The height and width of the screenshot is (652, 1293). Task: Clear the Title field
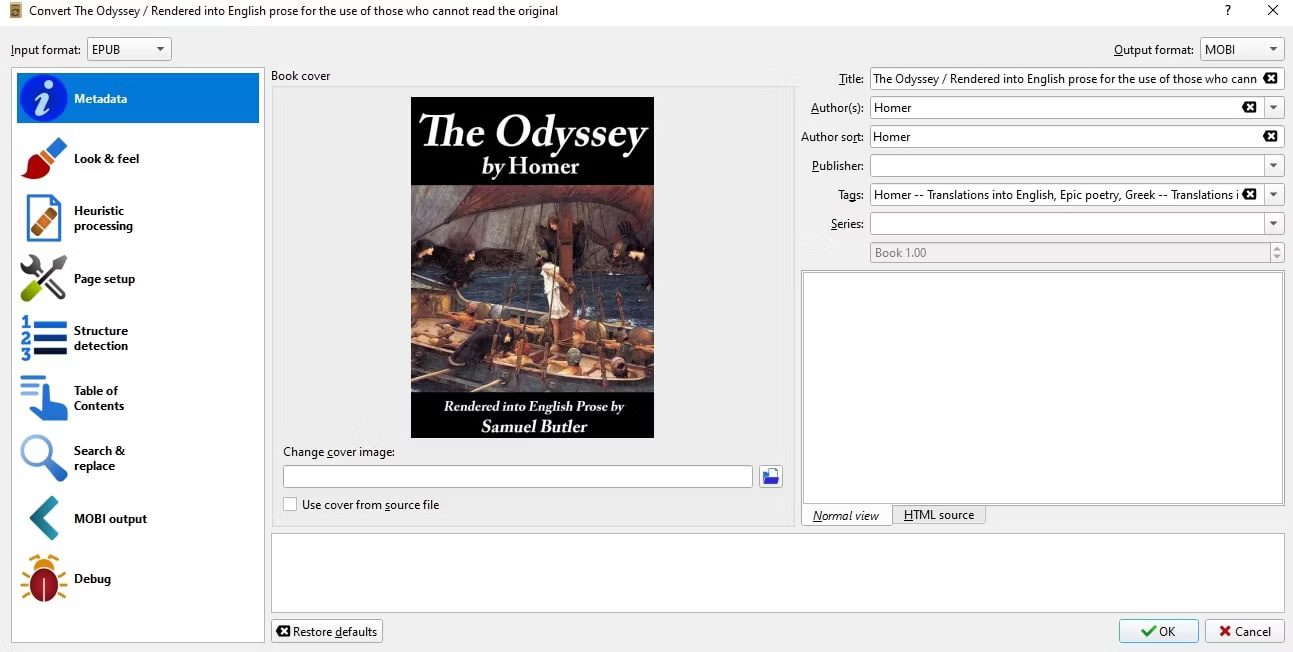pyautogui.click(x=1270, y=78)
